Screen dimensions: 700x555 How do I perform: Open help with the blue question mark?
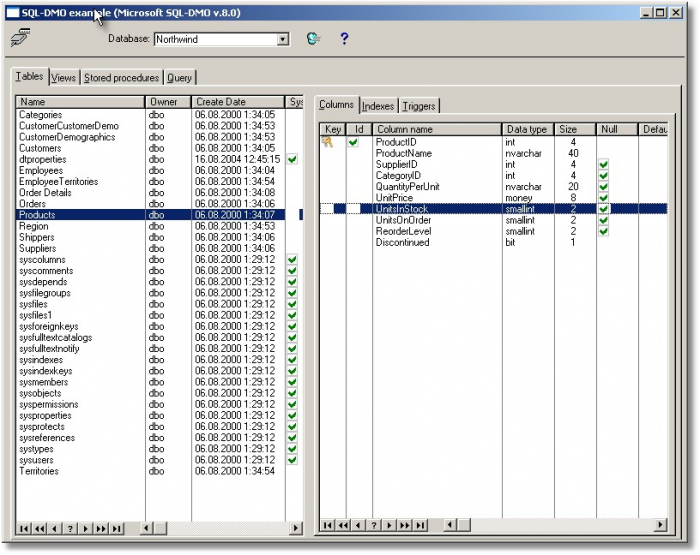(x=344, y=38)
